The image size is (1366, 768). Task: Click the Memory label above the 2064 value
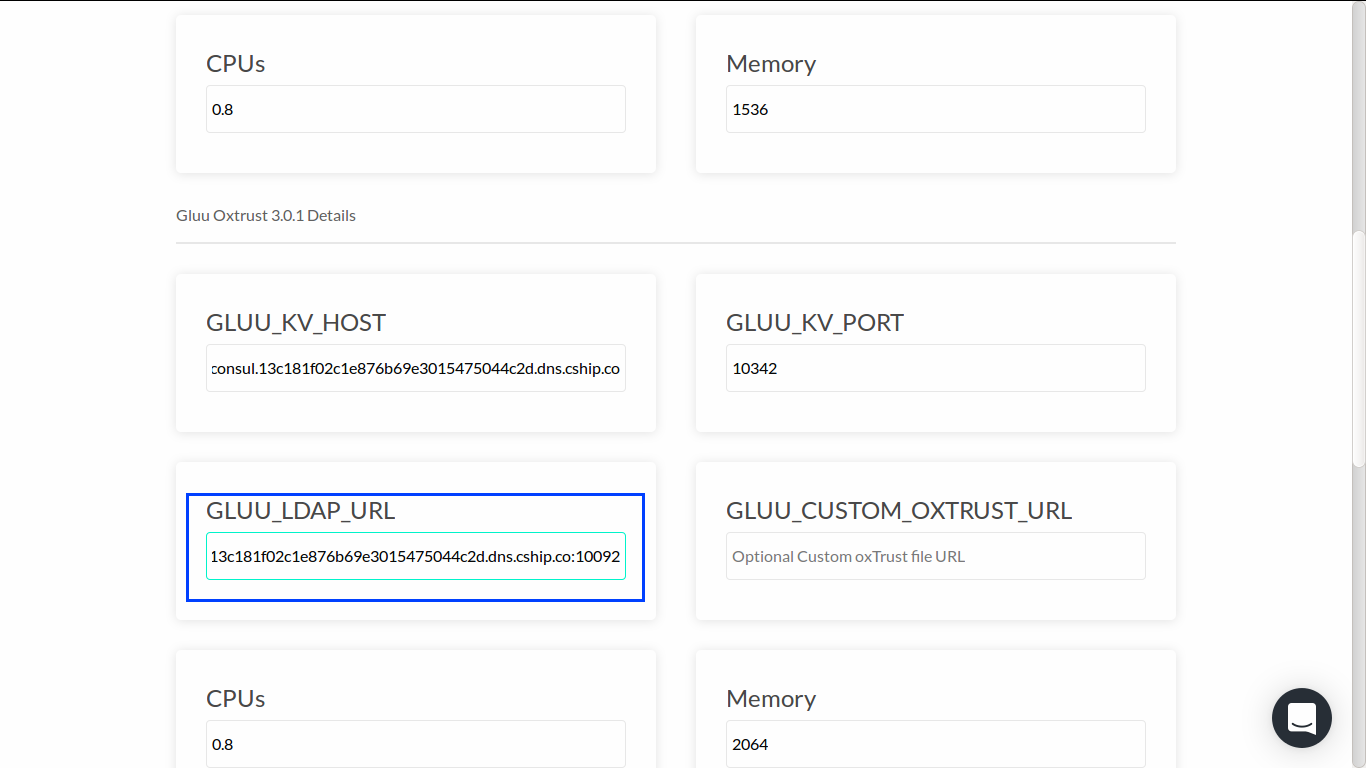[771, 699]
